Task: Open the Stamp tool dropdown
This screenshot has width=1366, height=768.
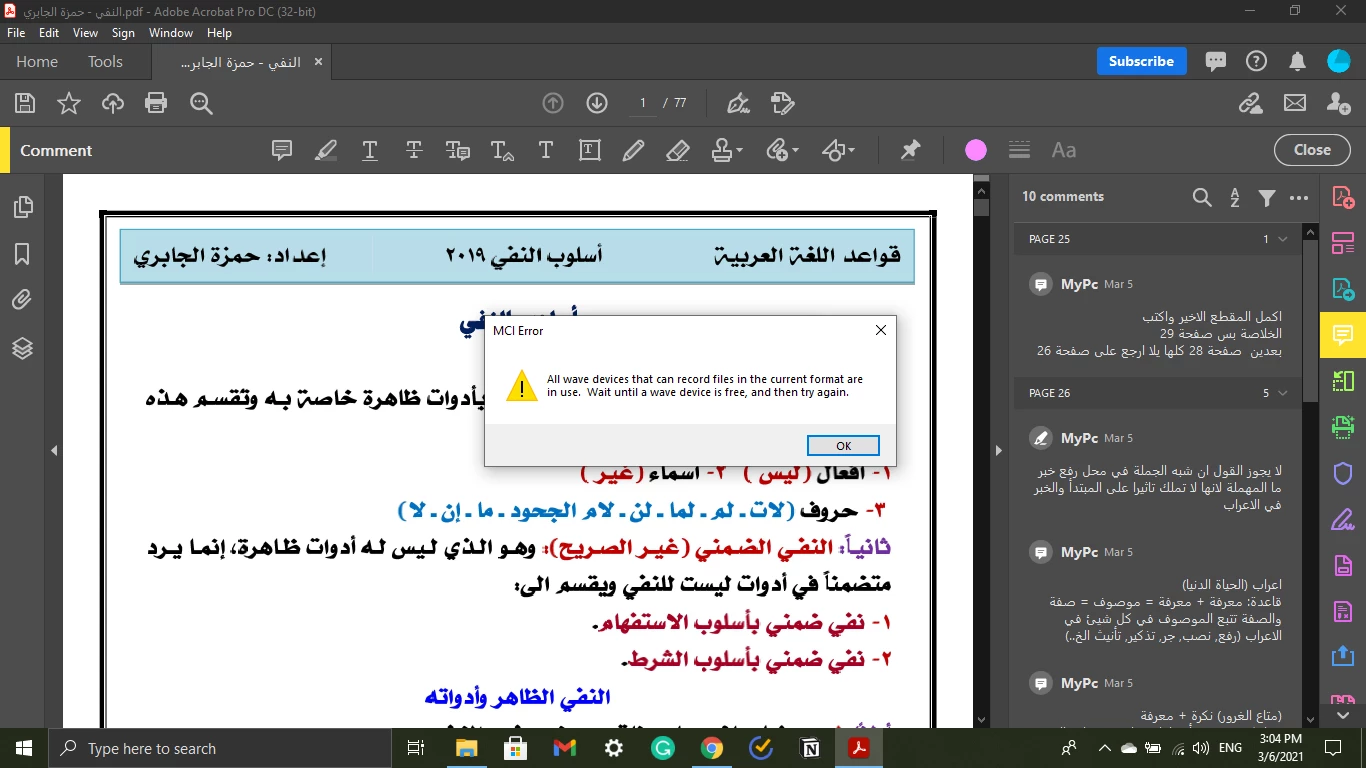Action: [727, 150]
